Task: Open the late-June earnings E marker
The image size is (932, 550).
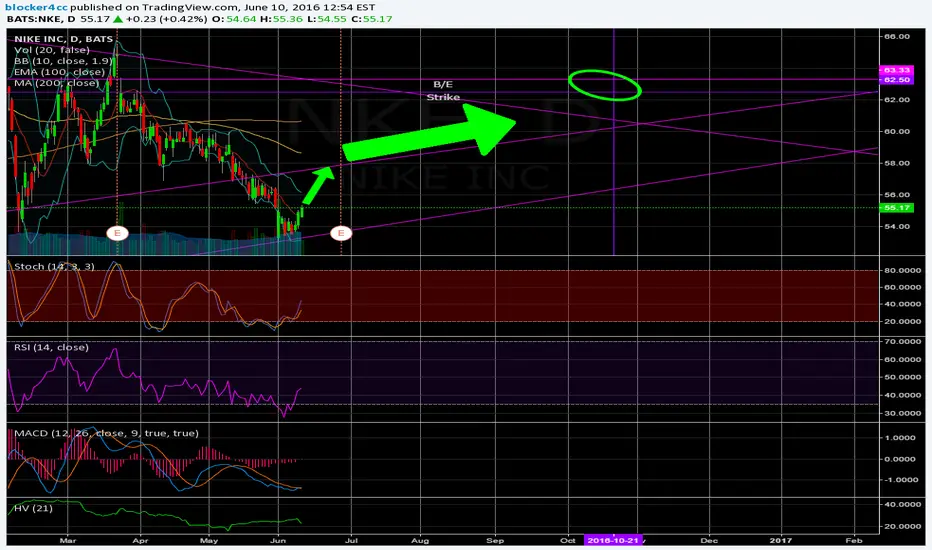Action: [341, 232]
